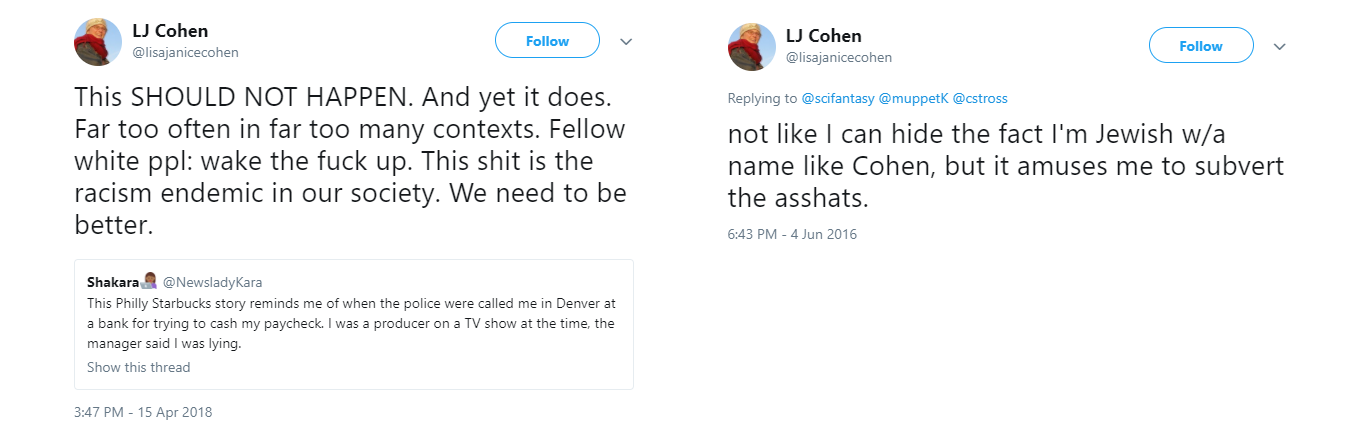Image resolution: width=1365 pixels, height=433 pixels.
Task: Follow LJ Cohen from the left tweet
Action: 547,41
